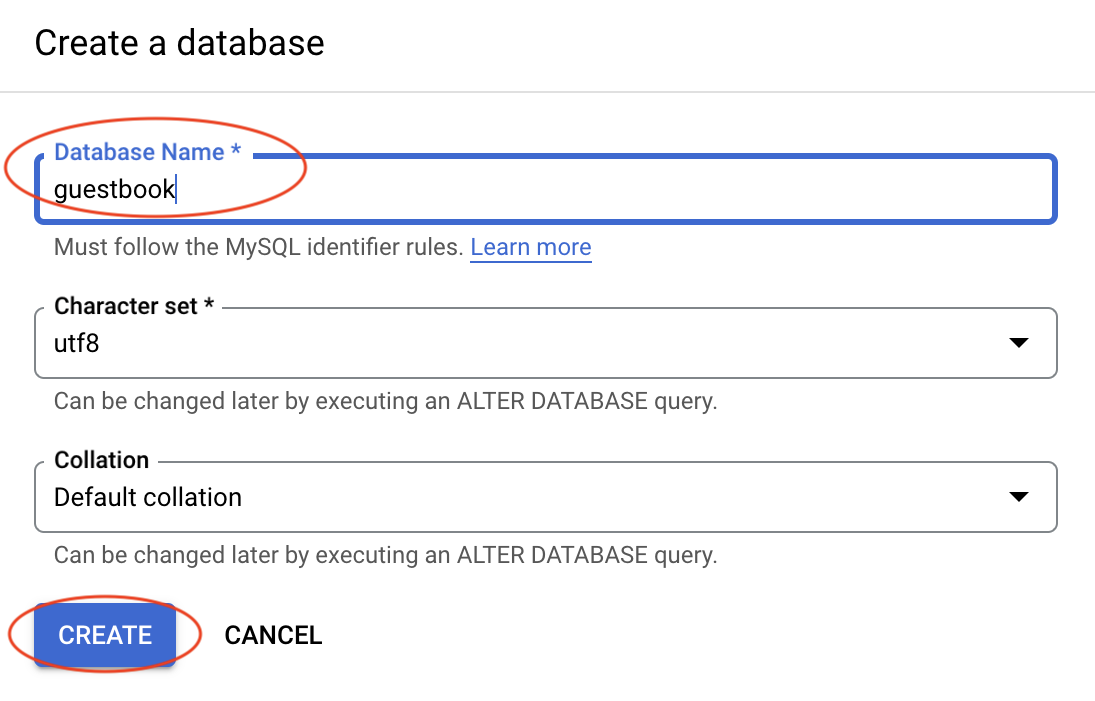Image resolution: width=1095 pixels, height=701 pixels.
Task: Click the 'Collation' field label
Action: (101, 460)
